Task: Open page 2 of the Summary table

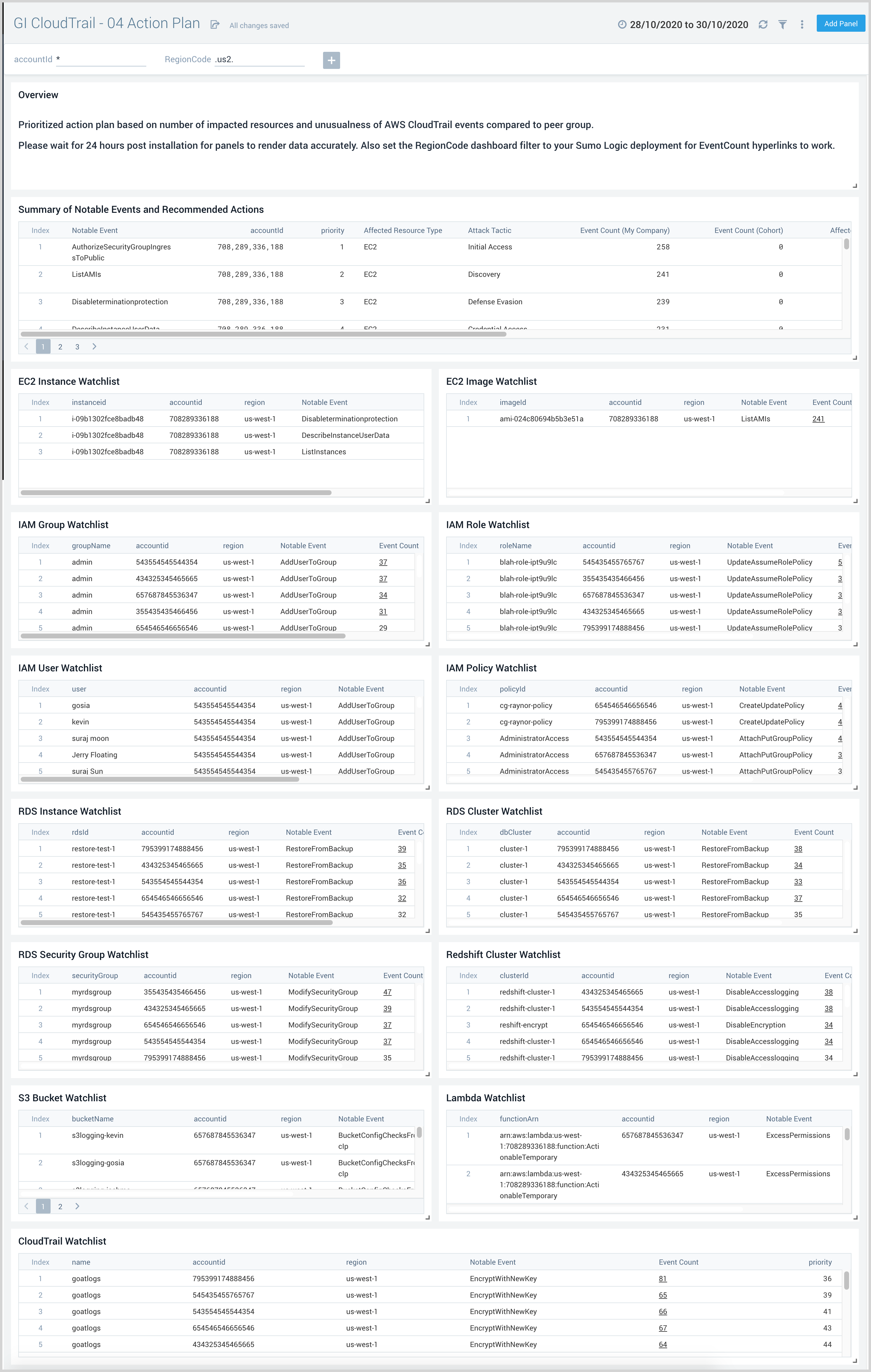Action: point(60,346)
